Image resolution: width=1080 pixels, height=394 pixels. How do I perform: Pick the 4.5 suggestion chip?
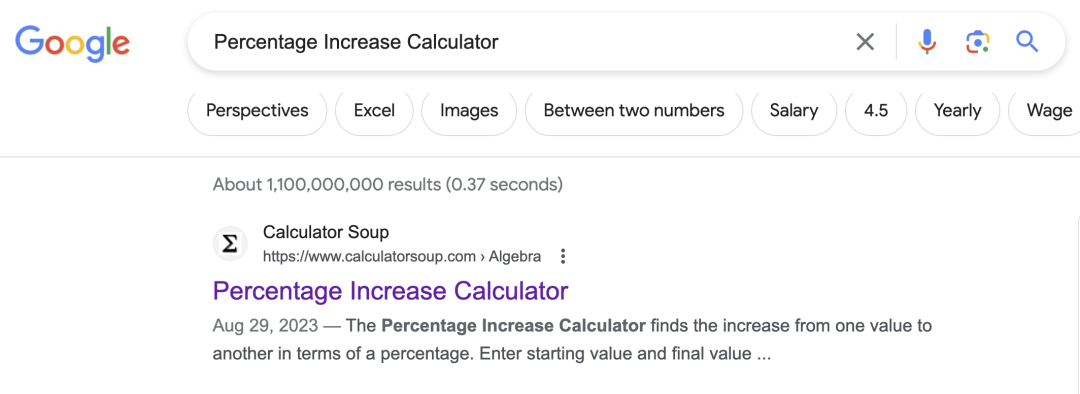point(876,110)
